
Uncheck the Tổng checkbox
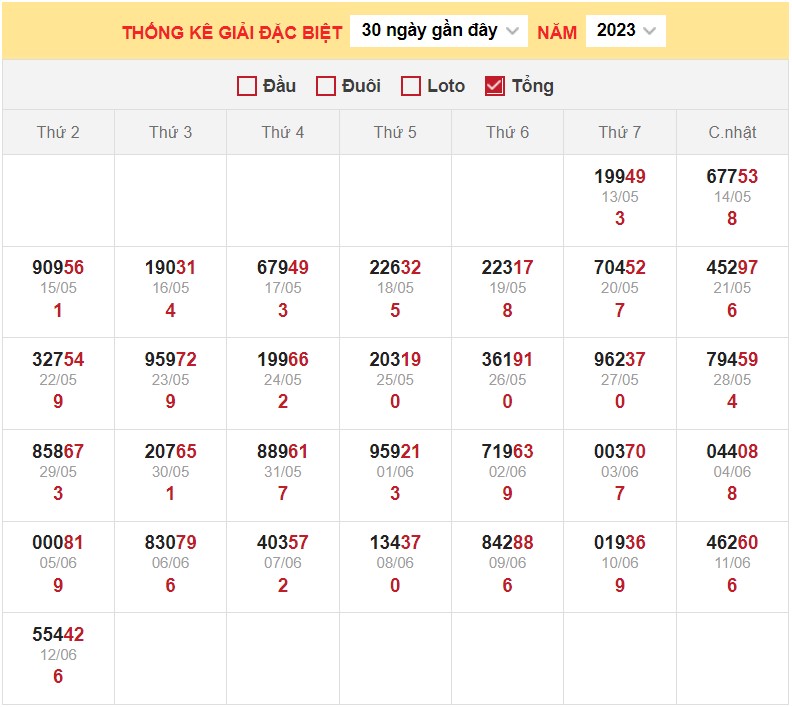pos(494,86)
